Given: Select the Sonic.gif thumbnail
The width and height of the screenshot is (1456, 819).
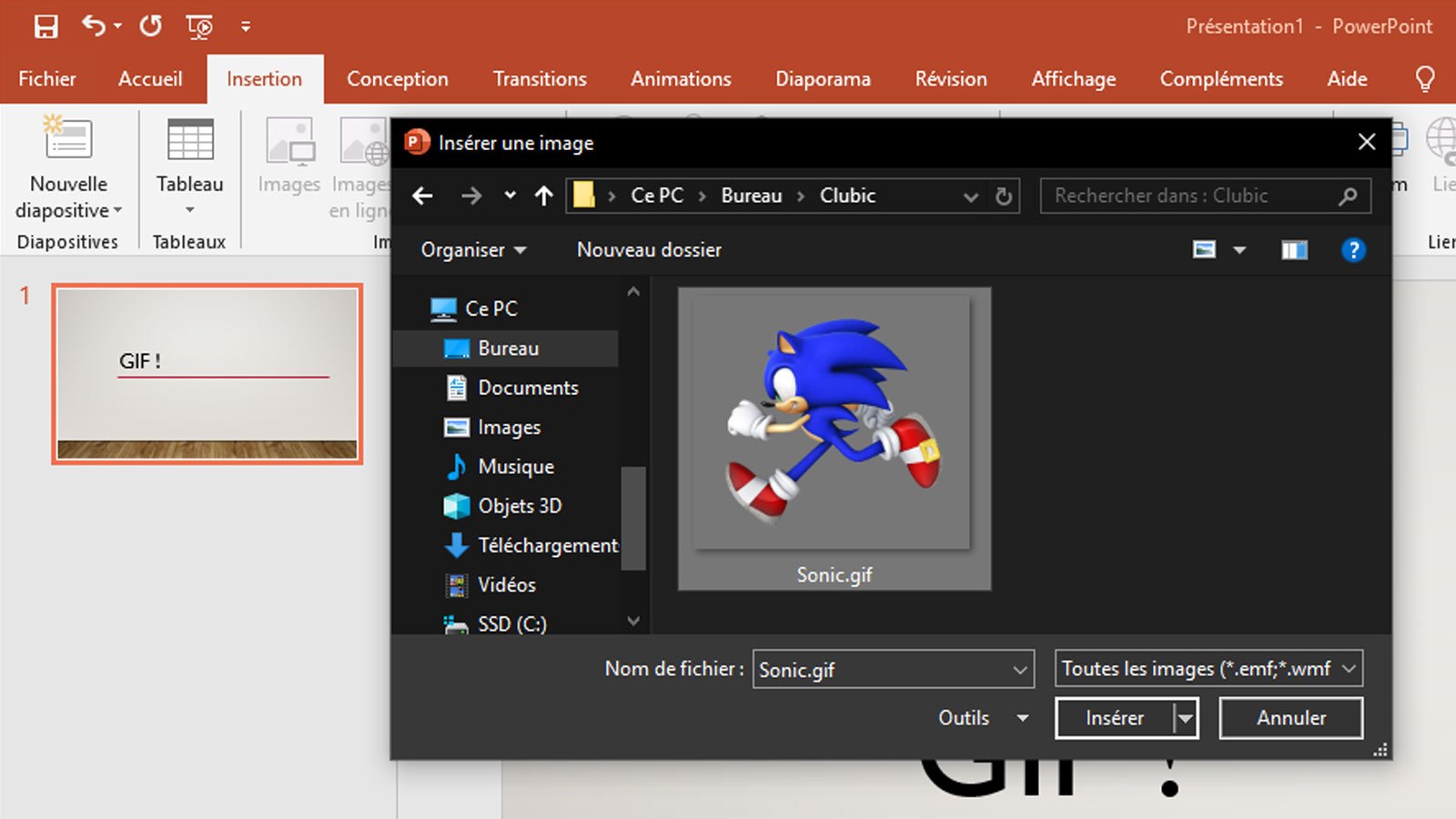Looking at the screenshot, I should 834,439.
